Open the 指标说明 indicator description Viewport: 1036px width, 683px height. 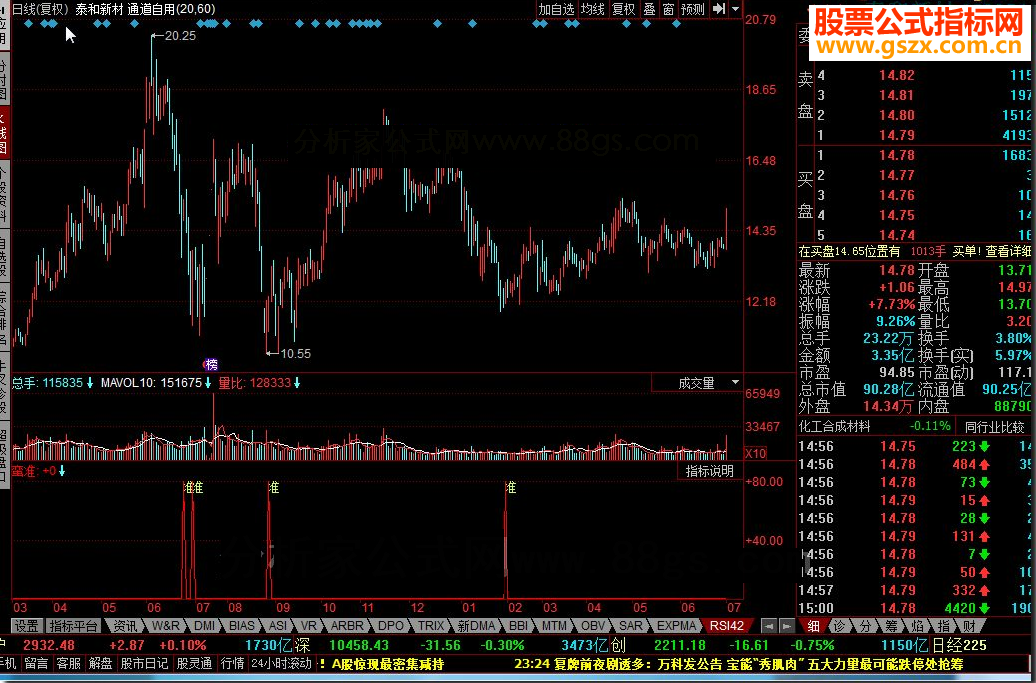710,471
